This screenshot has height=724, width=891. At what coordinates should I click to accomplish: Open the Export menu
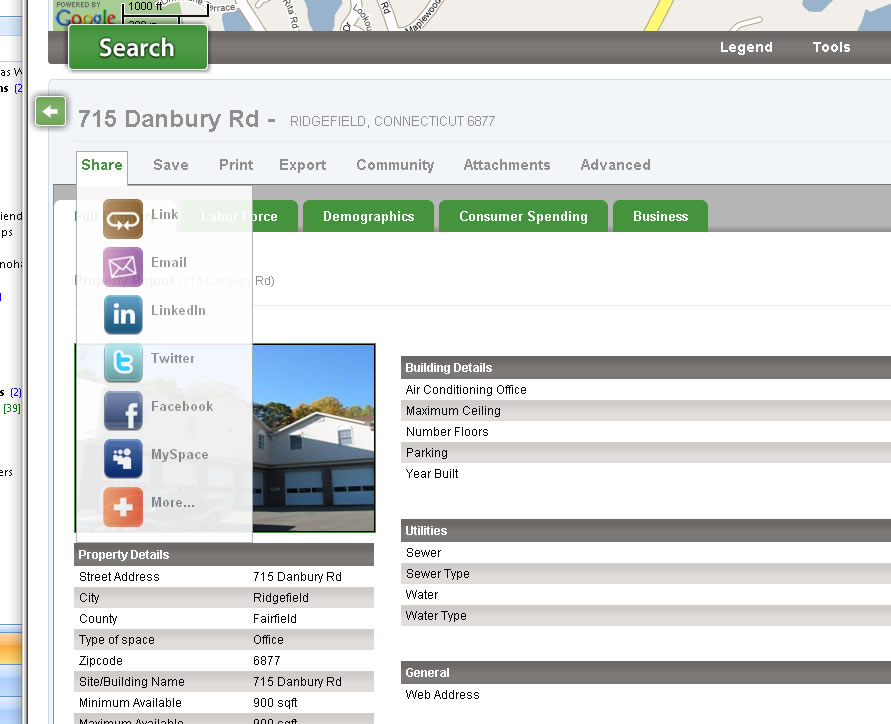(302, 165)
